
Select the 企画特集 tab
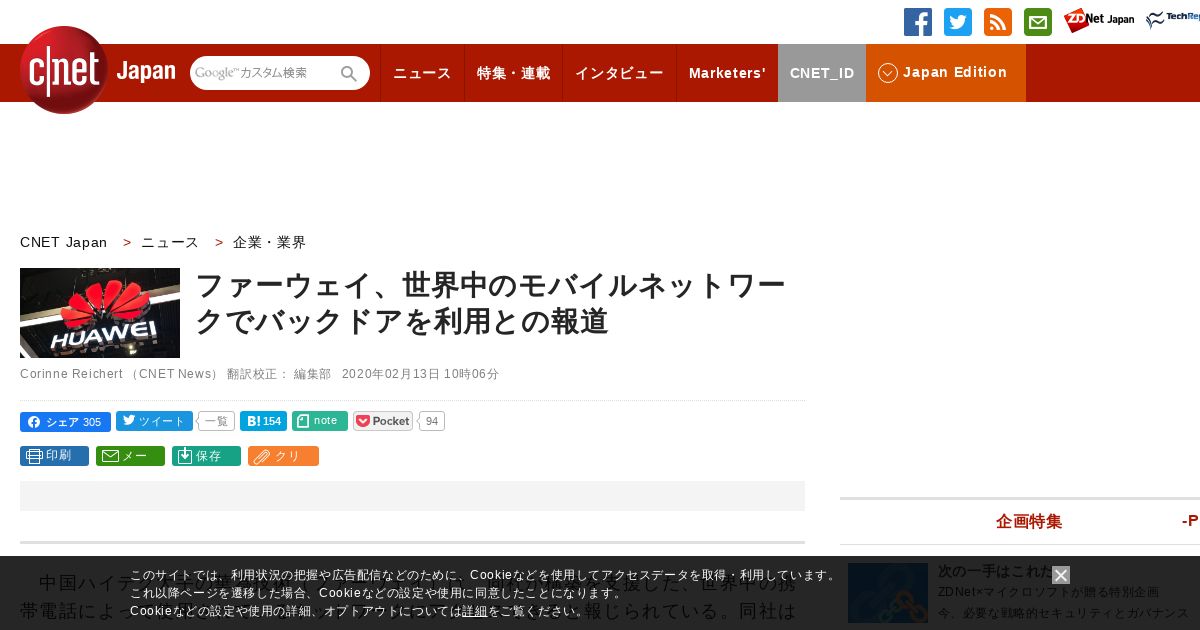point(1029,521)
